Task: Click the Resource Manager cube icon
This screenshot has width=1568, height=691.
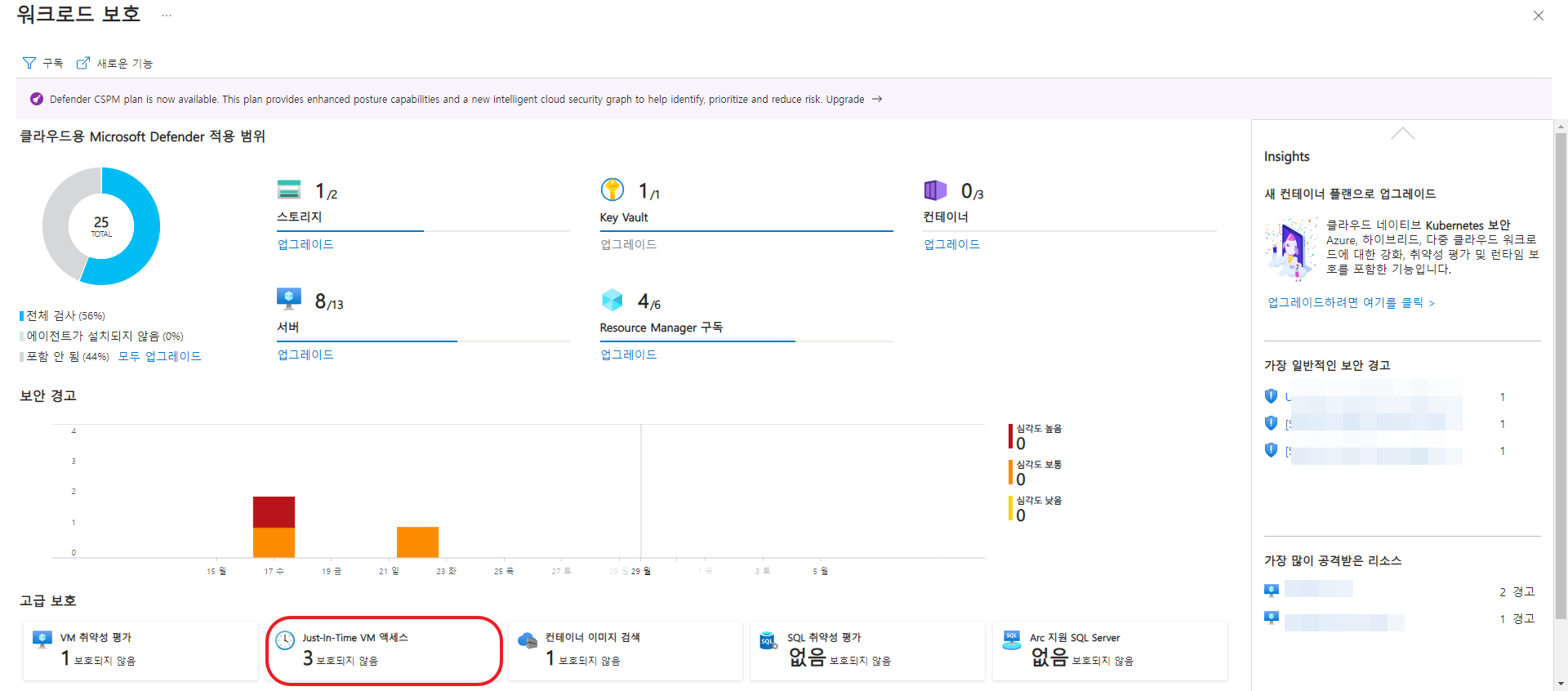Action: click(x=612, y=300)
